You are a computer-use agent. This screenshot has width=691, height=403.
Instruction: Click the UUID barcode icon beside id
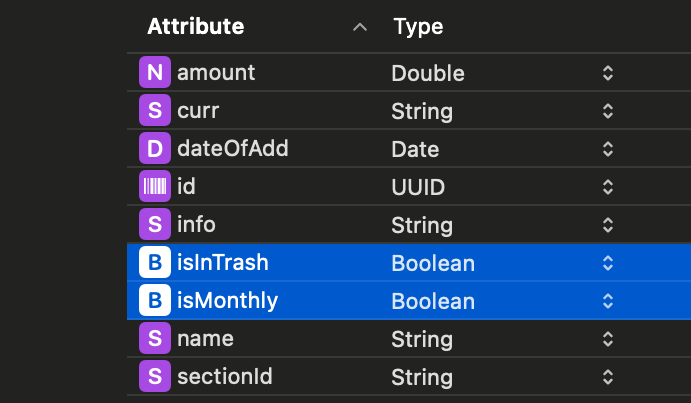[154, 187]
